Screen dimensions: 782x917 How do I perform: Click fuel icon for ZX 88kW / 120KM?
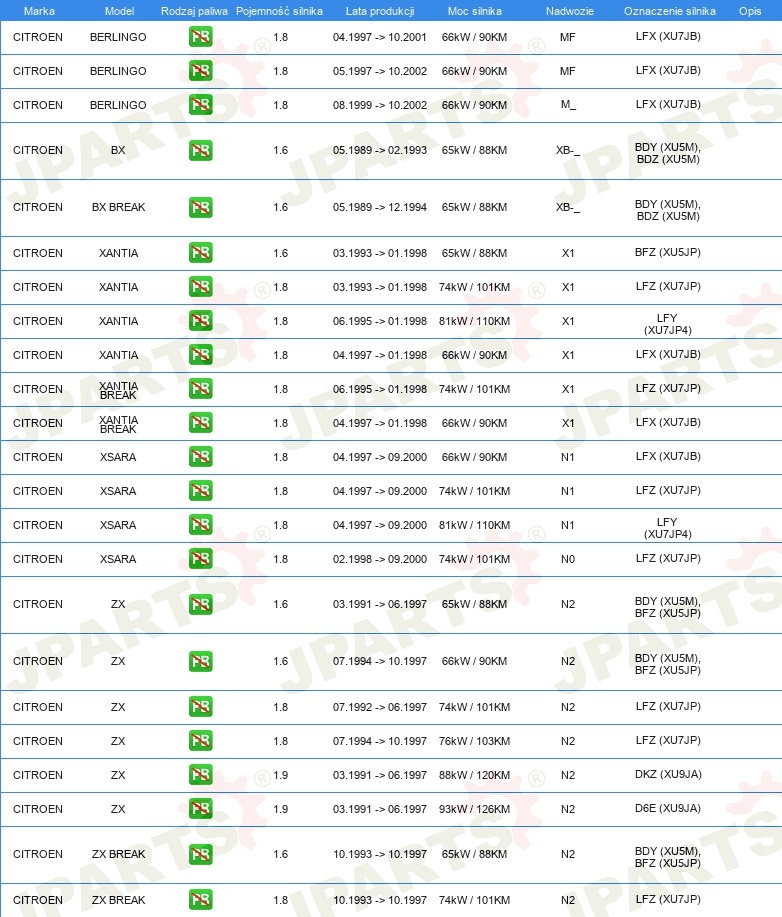tap(201, 775)
